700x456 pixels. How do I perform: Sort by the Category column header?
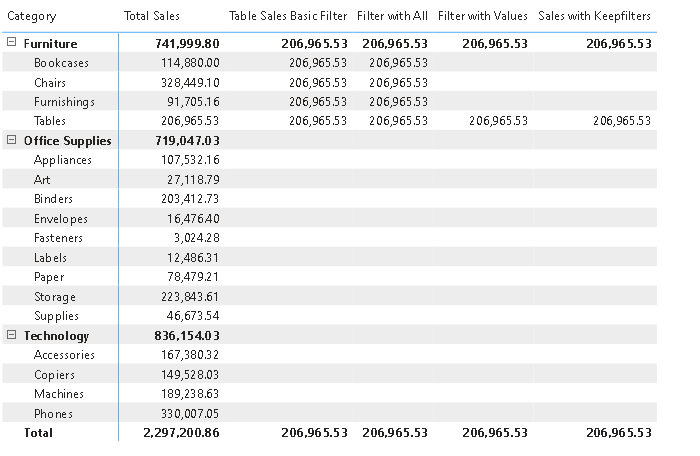point(31,16)
